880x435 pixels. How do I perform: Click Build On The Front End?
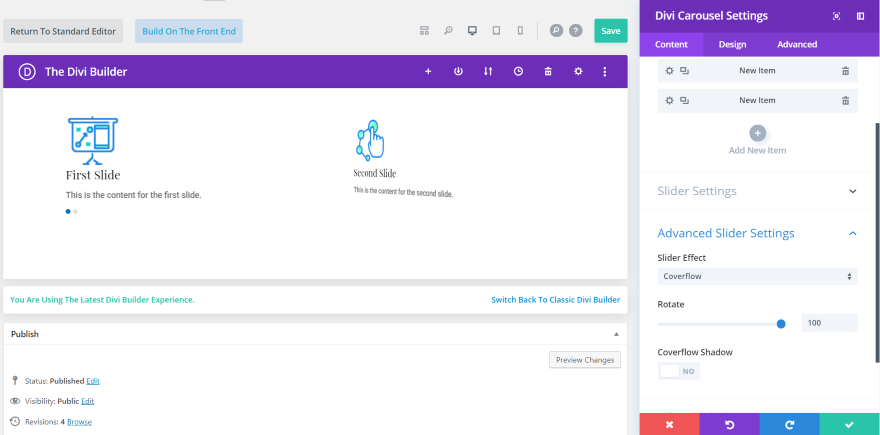click(x=189, y=31)
